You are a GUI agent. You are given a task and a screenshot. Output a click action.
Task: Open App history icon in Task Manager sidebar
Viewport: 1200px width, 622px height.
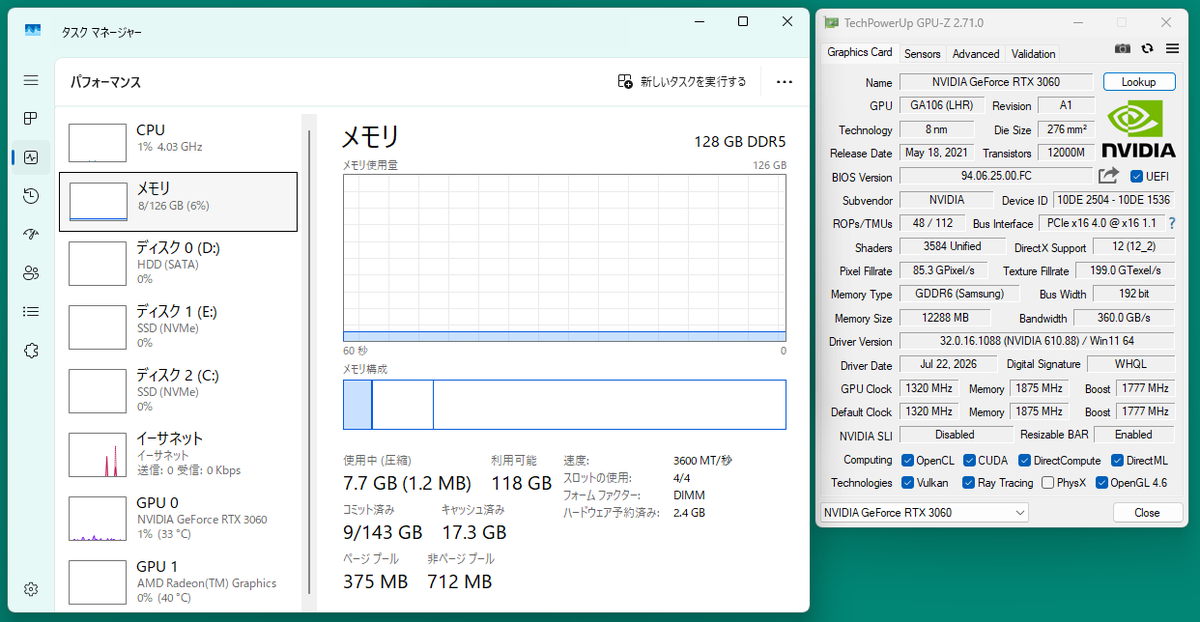coord(31,196)
